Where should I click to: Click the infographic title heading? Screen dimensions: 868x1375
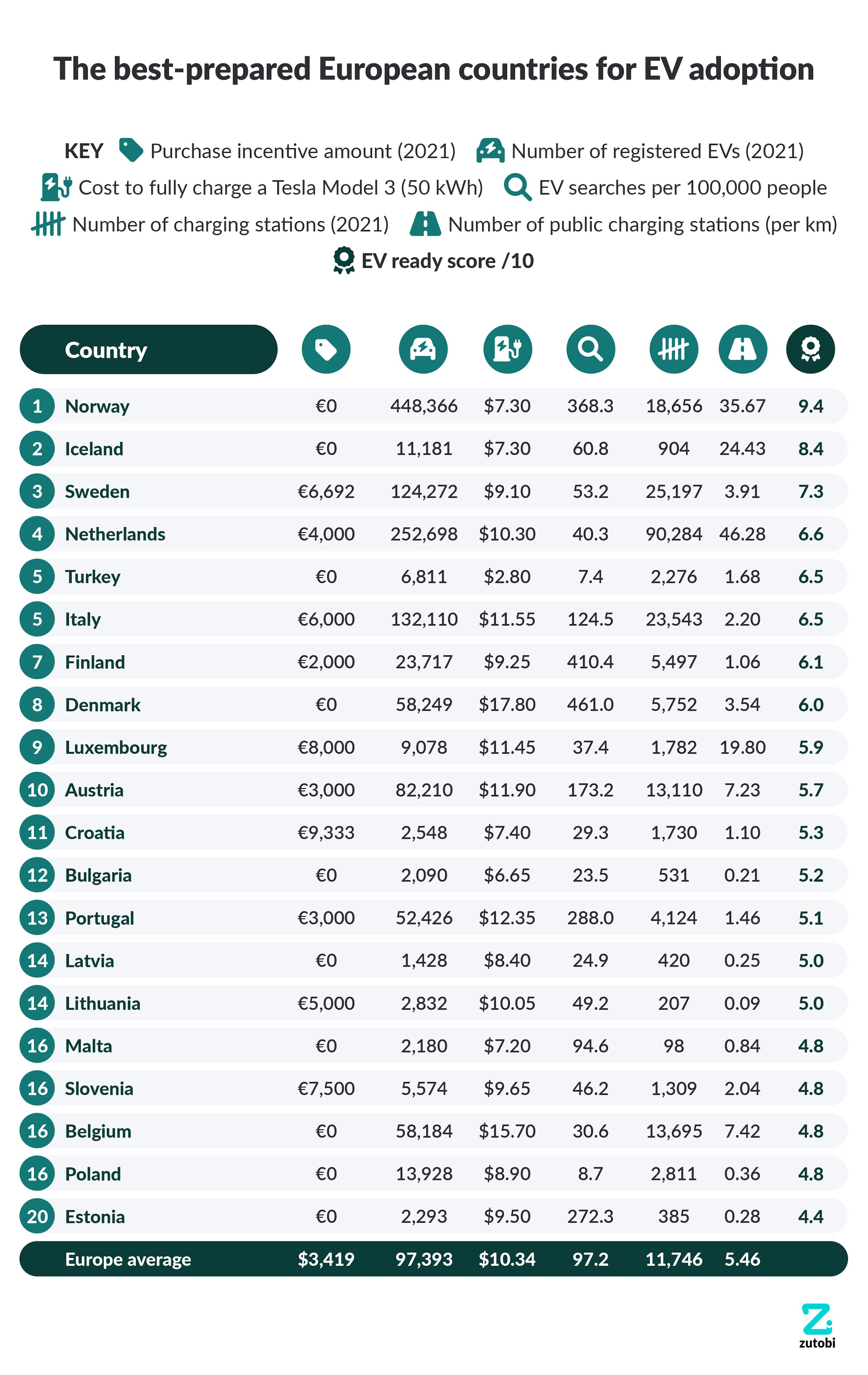pyautogui.click(x=434, y=69)
